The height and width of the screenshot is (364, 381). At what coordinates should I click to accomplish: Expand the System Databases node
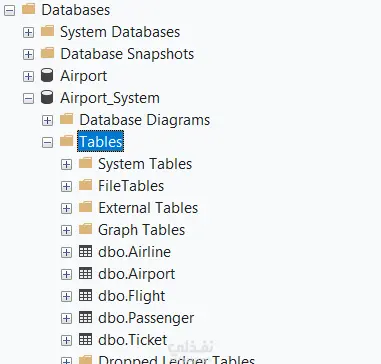(x=28, y=32)
